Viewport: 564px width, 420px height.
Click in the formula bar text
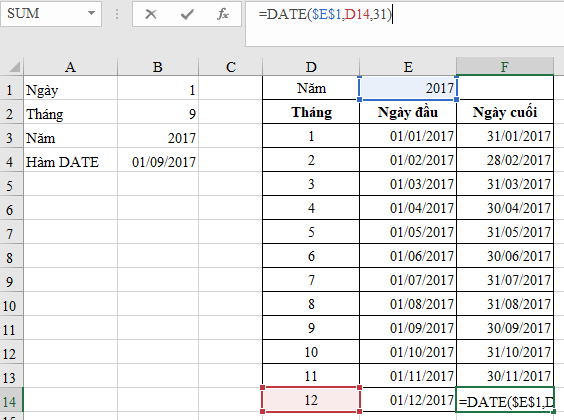[325, 14]
